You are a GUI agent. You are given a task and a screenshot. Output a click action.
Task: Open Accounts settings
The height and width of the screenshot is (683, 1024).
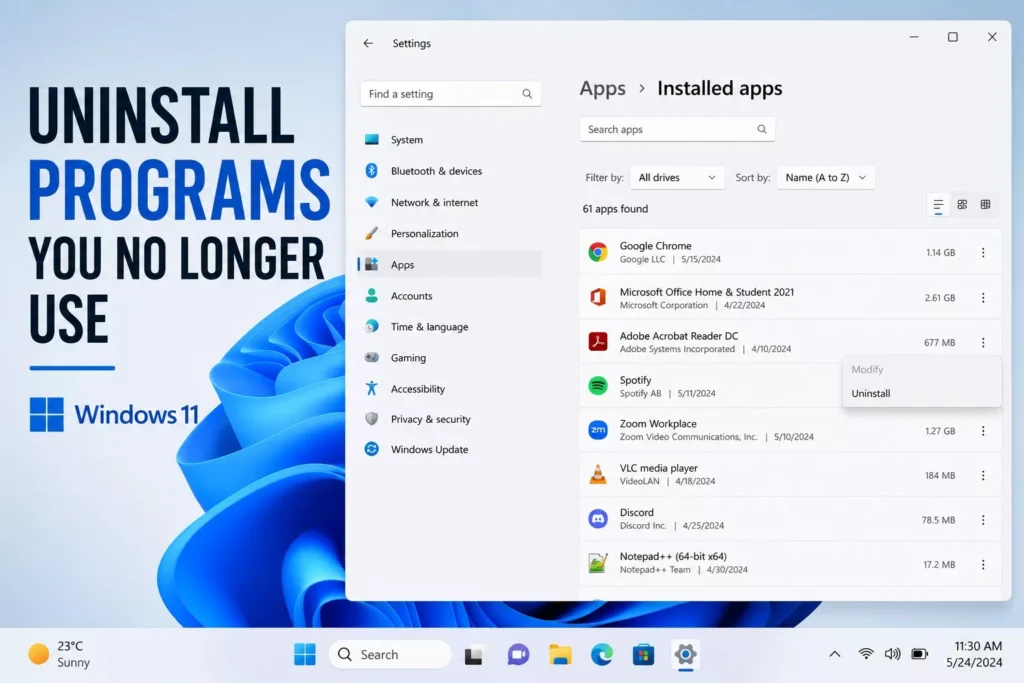click(450, 296)
